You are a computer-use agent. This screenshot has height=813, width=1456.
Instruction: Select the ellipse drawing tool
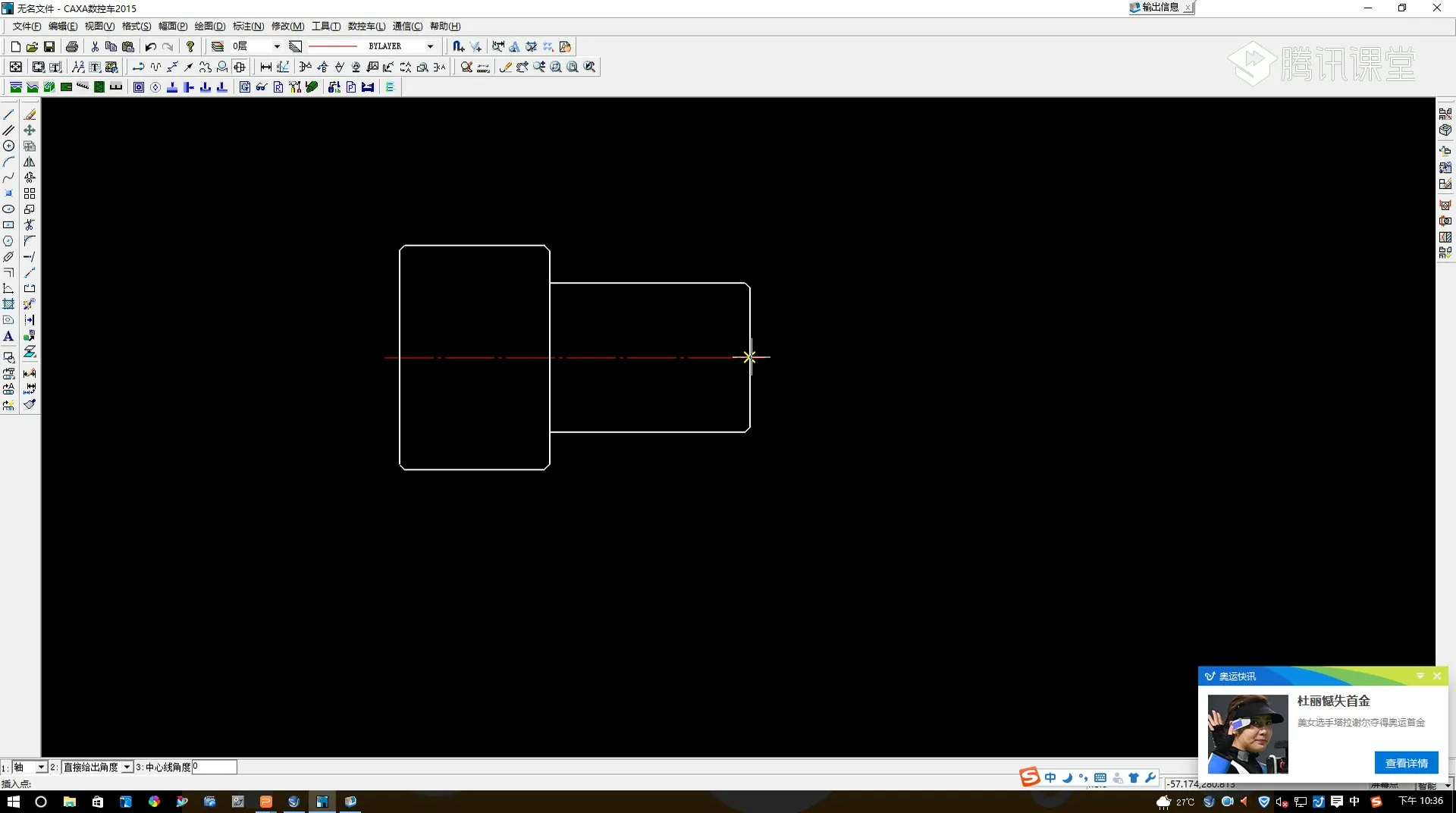click(x=8, y=209)
